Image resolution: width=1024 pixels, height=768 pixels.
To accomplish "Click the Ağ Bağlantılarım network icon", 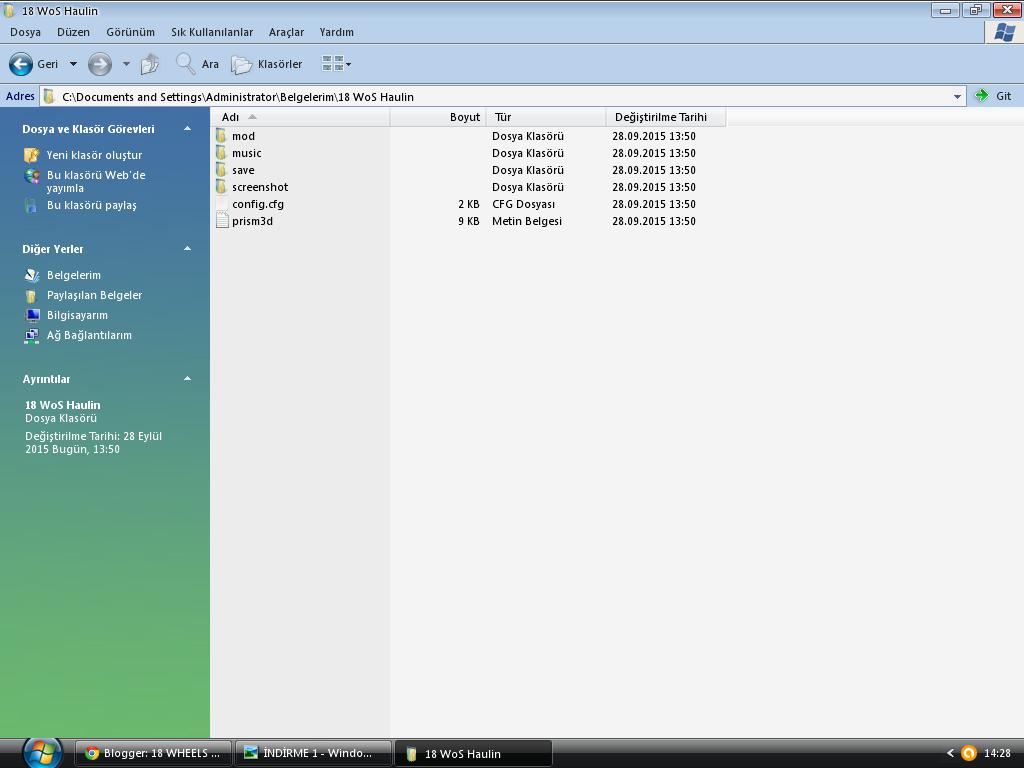I will pyautogui.click(x=31, y=336).
